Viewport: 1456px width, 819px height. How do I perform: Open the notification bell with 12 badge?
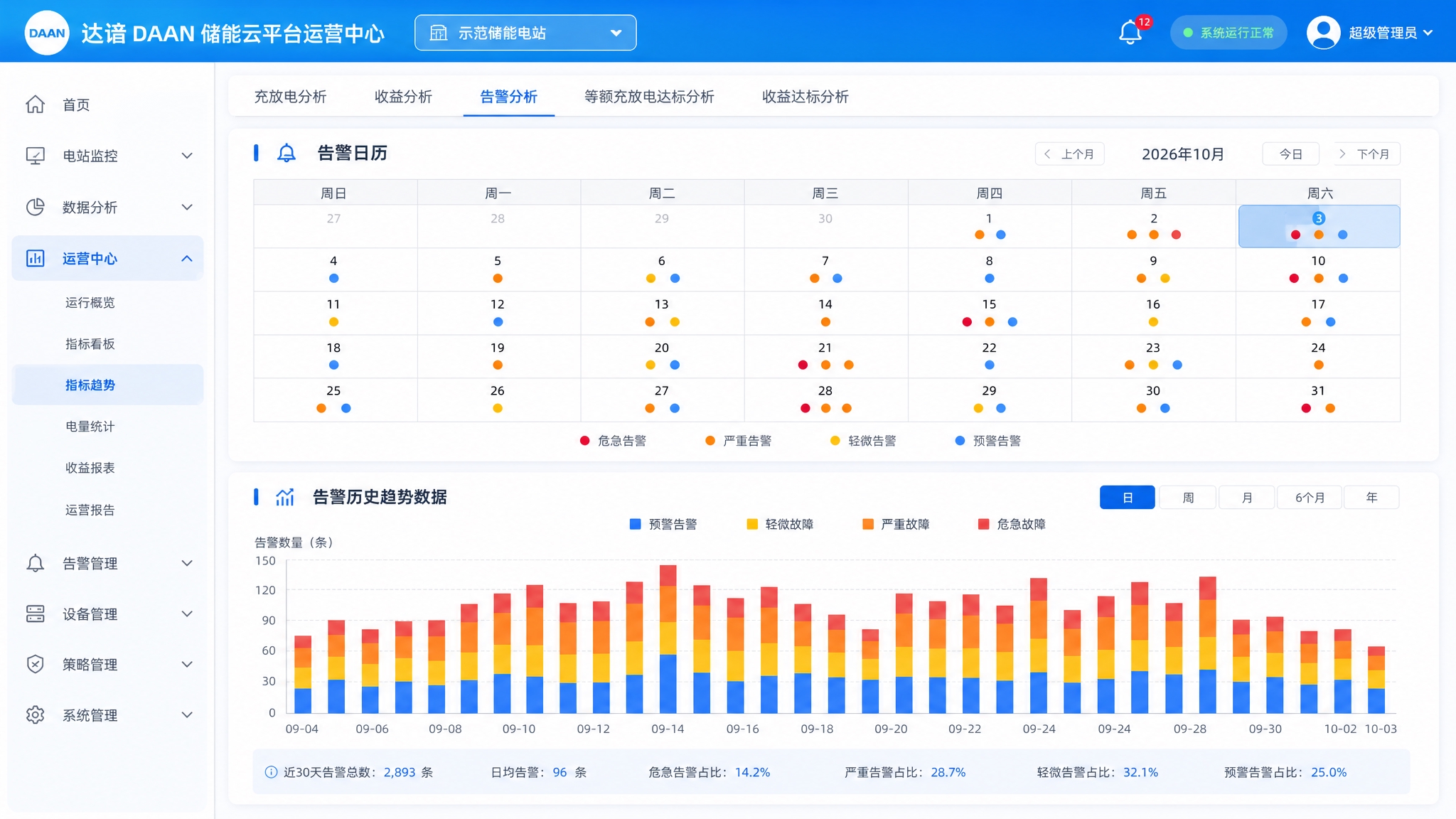1130,33
